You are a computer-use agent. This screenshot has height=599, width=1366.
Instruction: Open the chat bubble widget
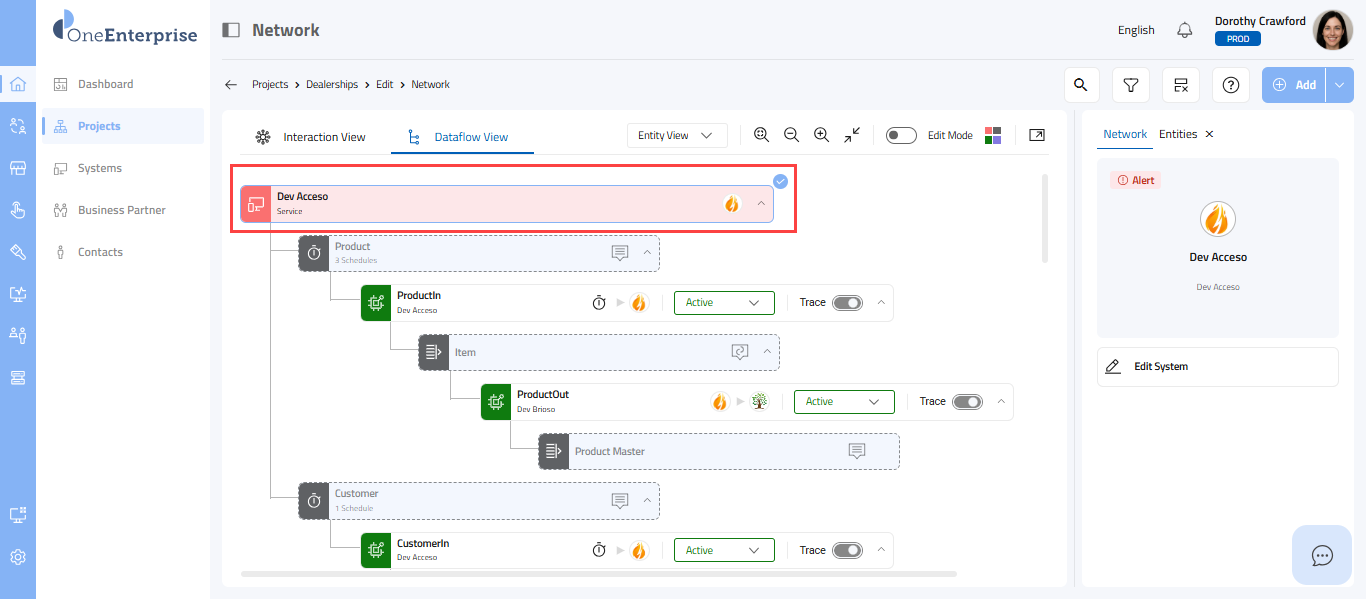tap(1322, 555)
